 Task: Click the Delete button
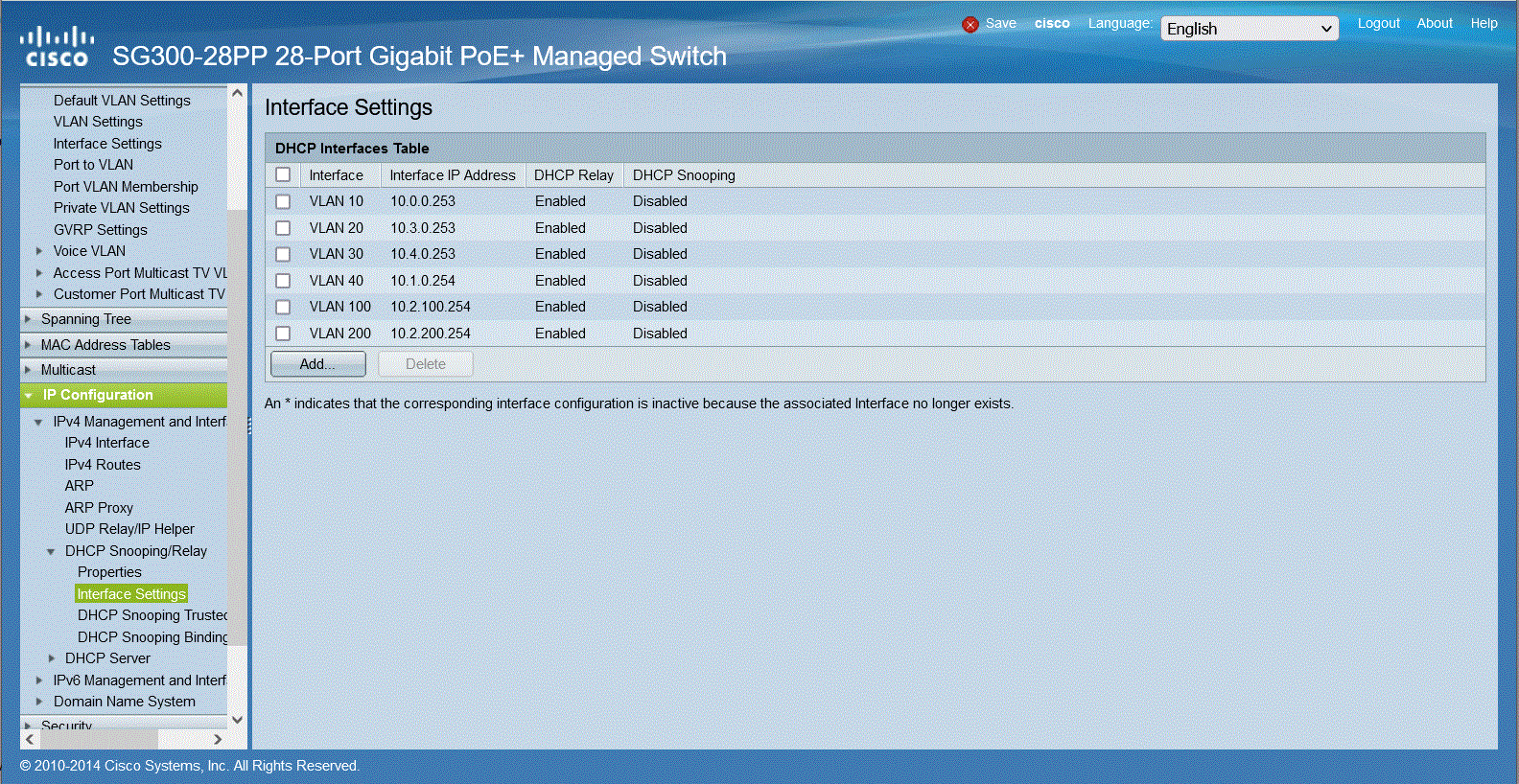[426, 364]
